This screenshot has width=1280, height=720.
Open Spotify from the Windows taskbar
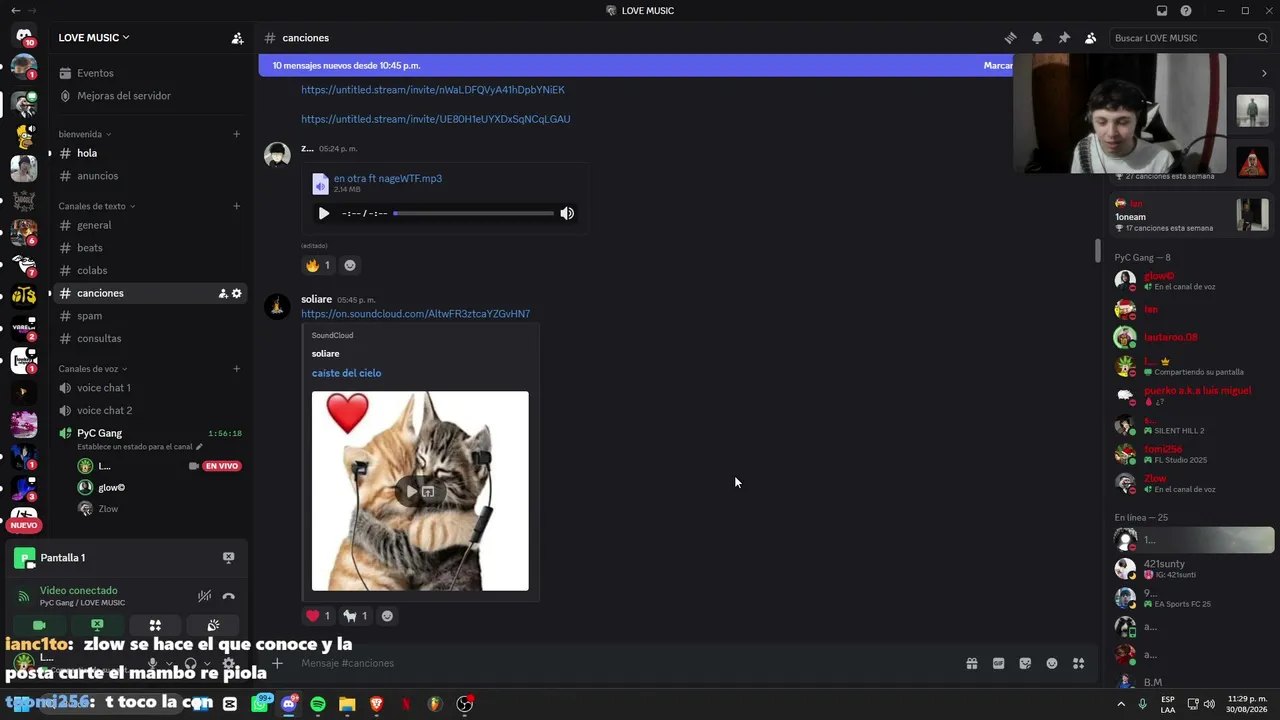[318, 704]
